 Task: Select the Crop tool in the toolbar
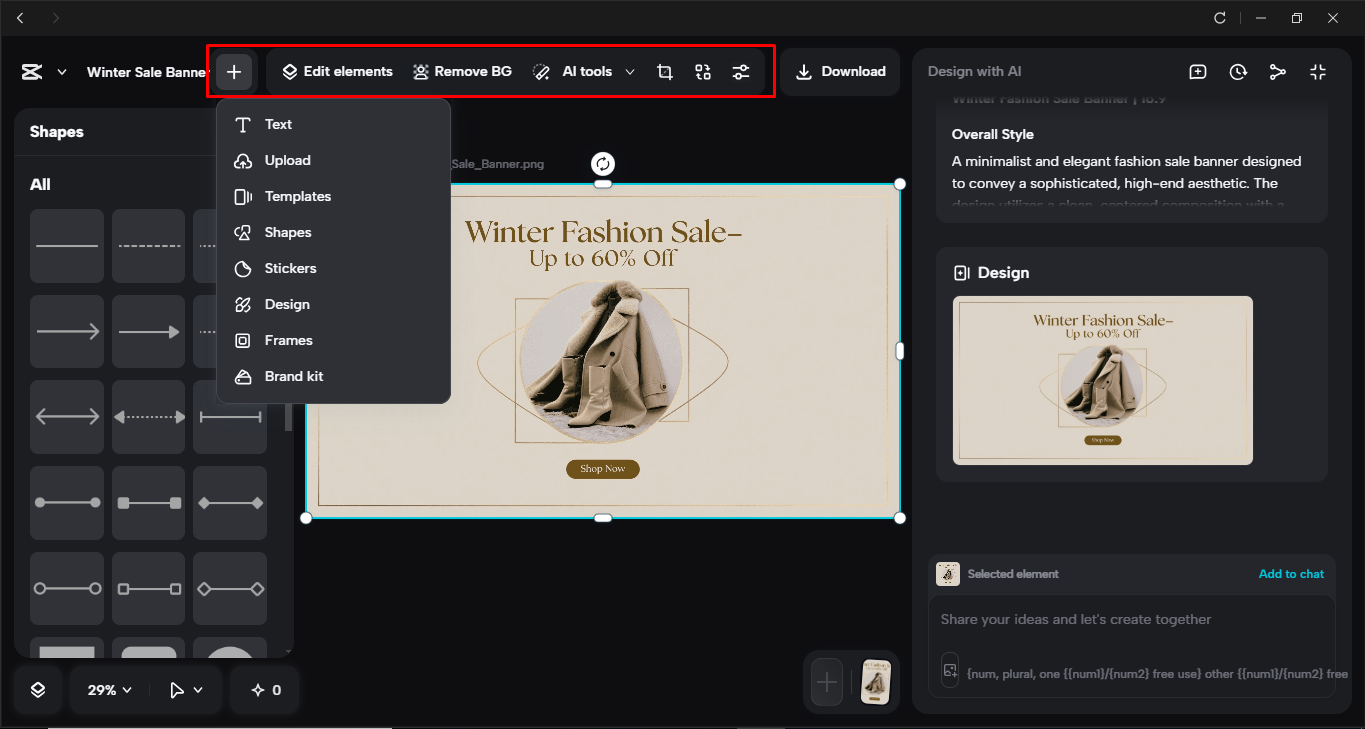tap(664, 71)
